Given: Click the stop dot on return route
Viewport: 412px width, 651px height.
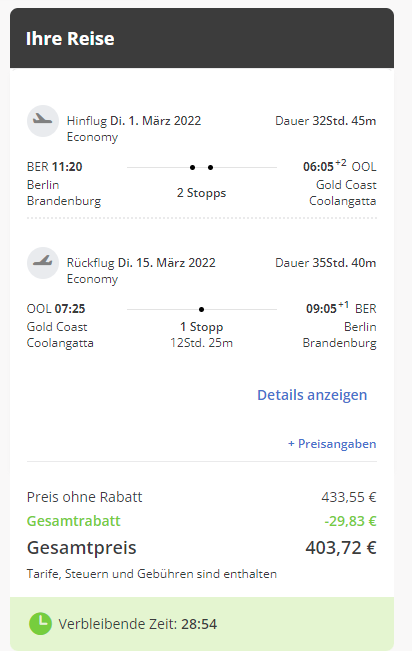Looking at the screenshot, I should (201, 309).
